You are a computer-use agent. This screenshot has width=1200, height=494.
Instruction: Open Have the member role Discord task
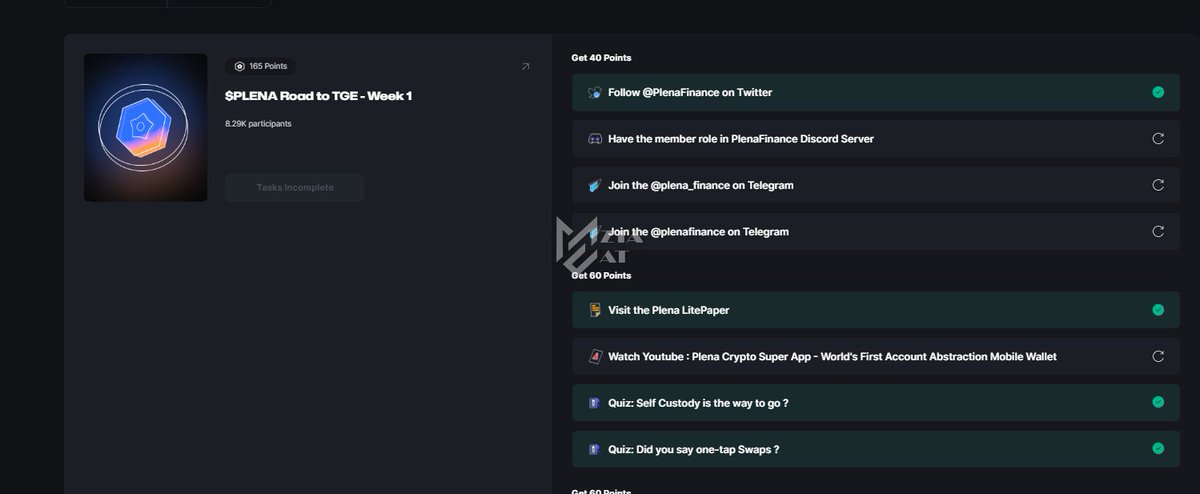point(876,139)
